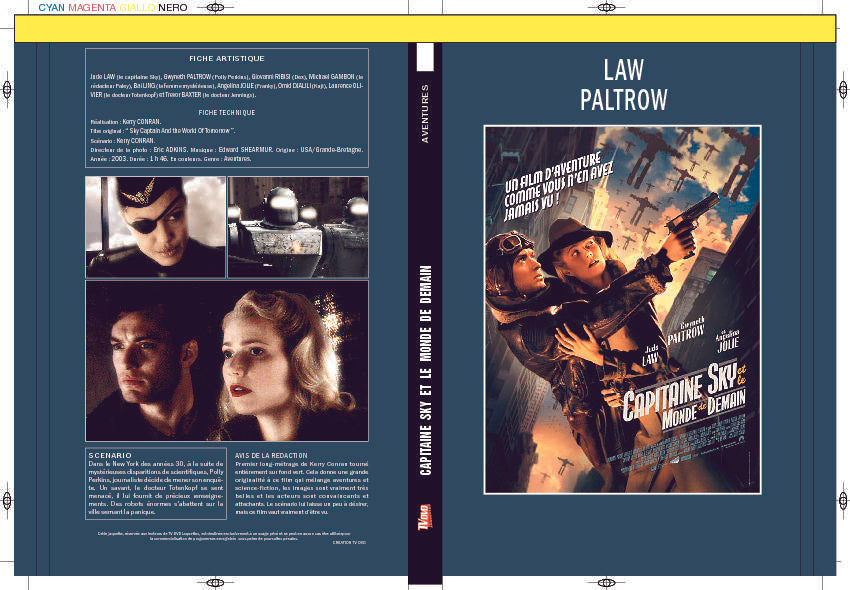850x590 pixels.
Task: Click the Jude LAW credit on the poster
Action: coord(651,355)
